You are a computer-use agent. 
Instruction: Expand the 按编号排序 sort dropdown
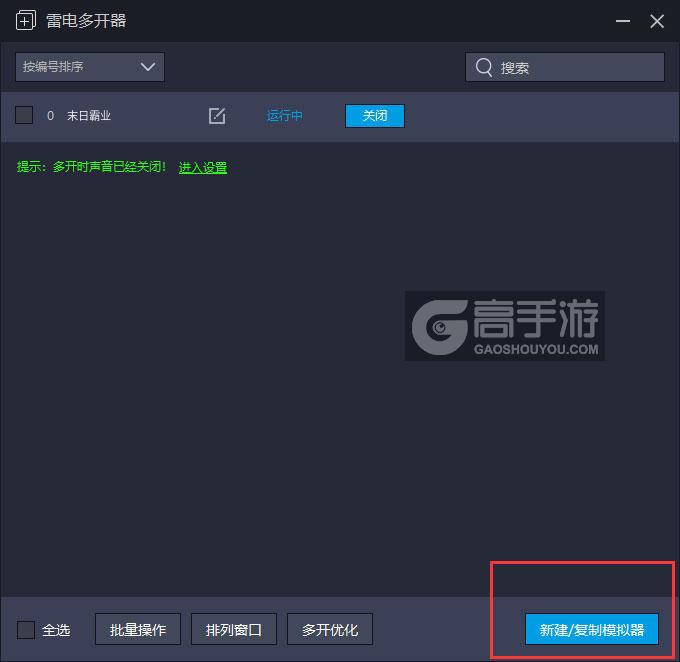tap(90, 67)
